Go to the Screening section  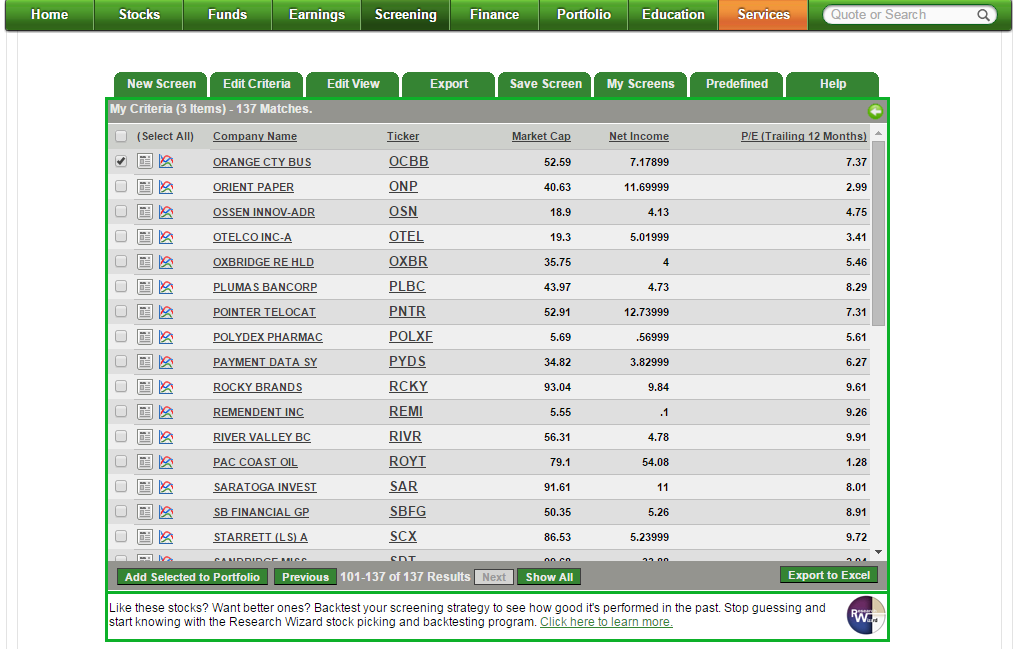(x=405, y=14)
